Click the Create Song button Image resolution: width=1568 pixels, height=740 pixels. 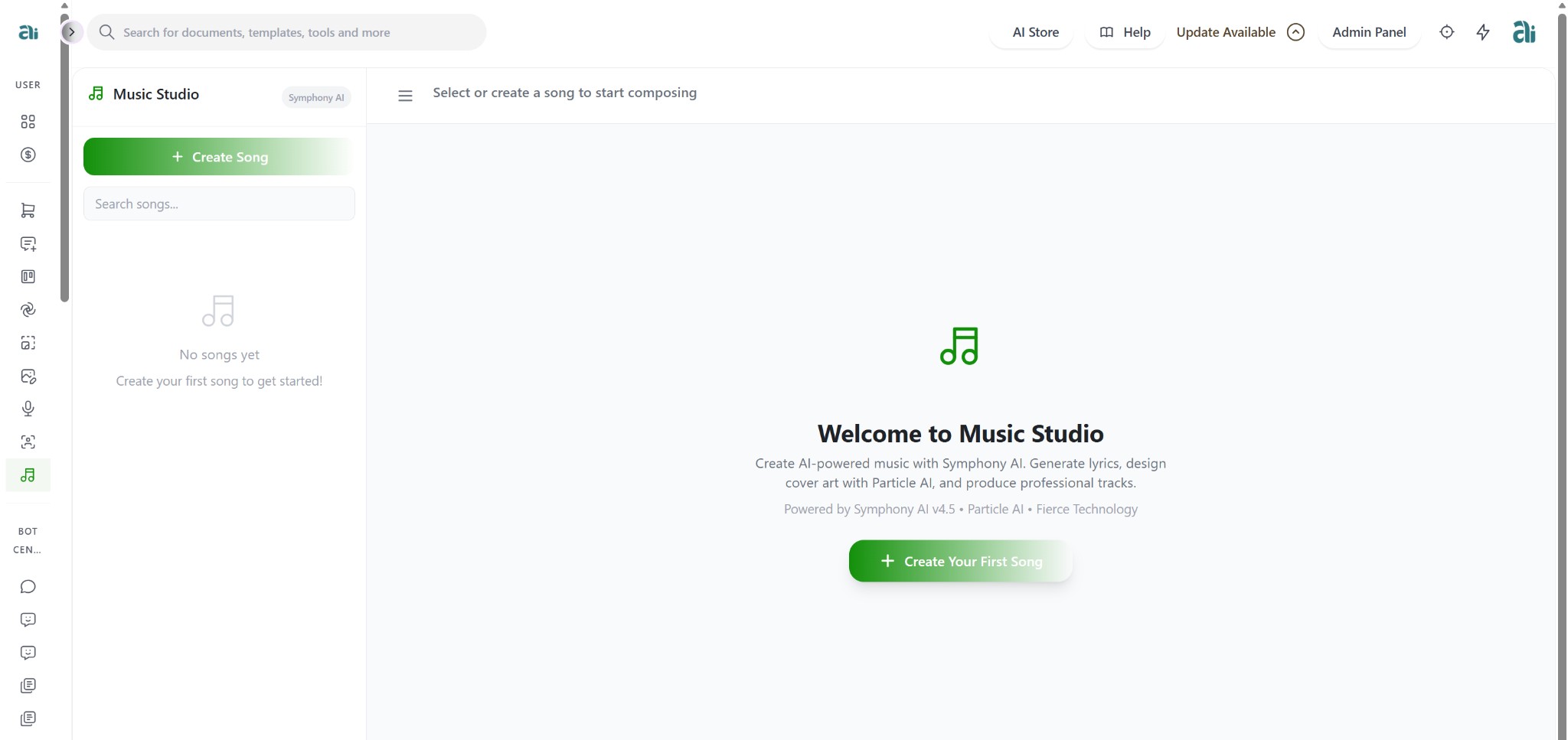tap(219, 157)
